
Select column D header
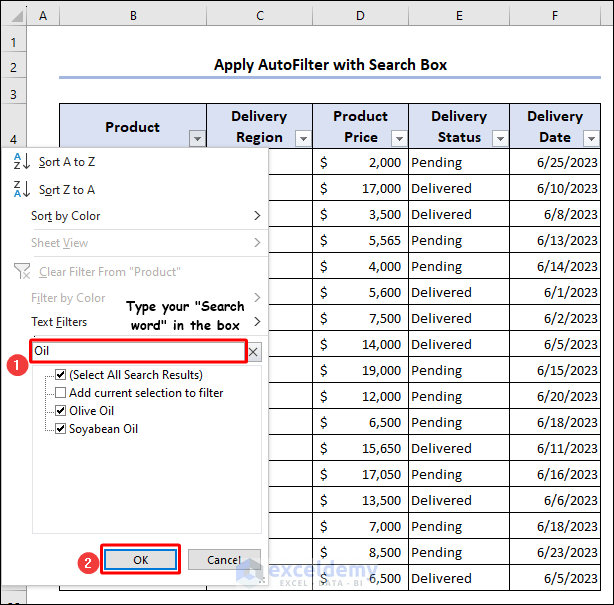(359, 17)
